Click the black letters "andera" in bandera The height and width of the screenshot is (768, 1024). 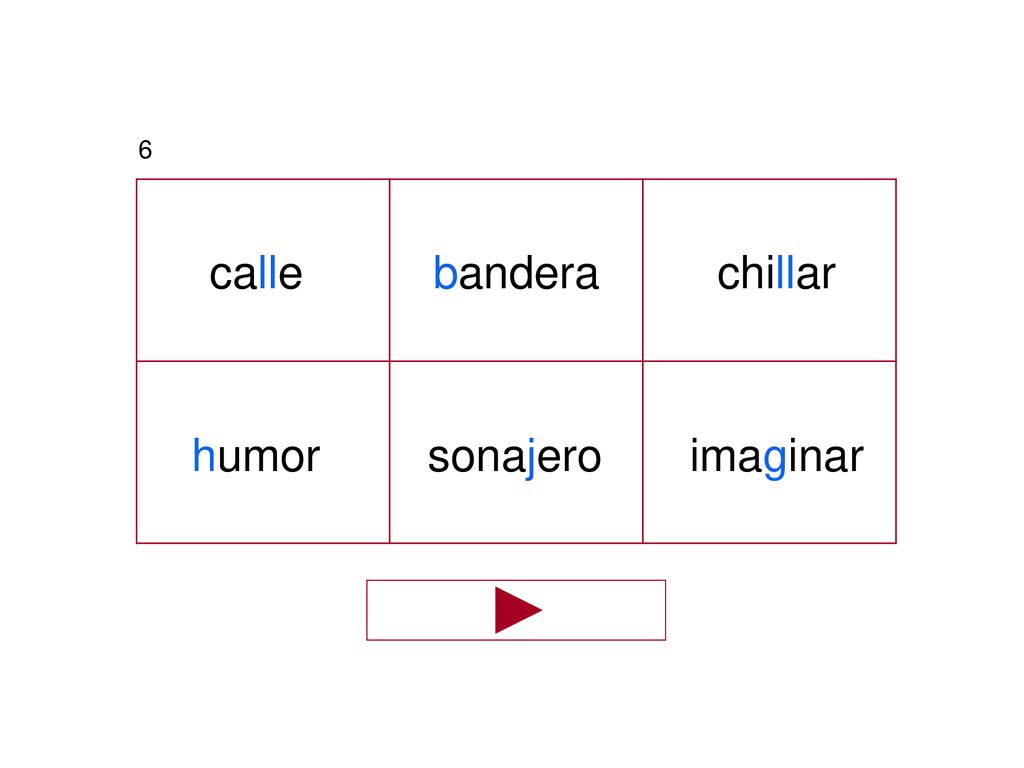click(528, 273)
